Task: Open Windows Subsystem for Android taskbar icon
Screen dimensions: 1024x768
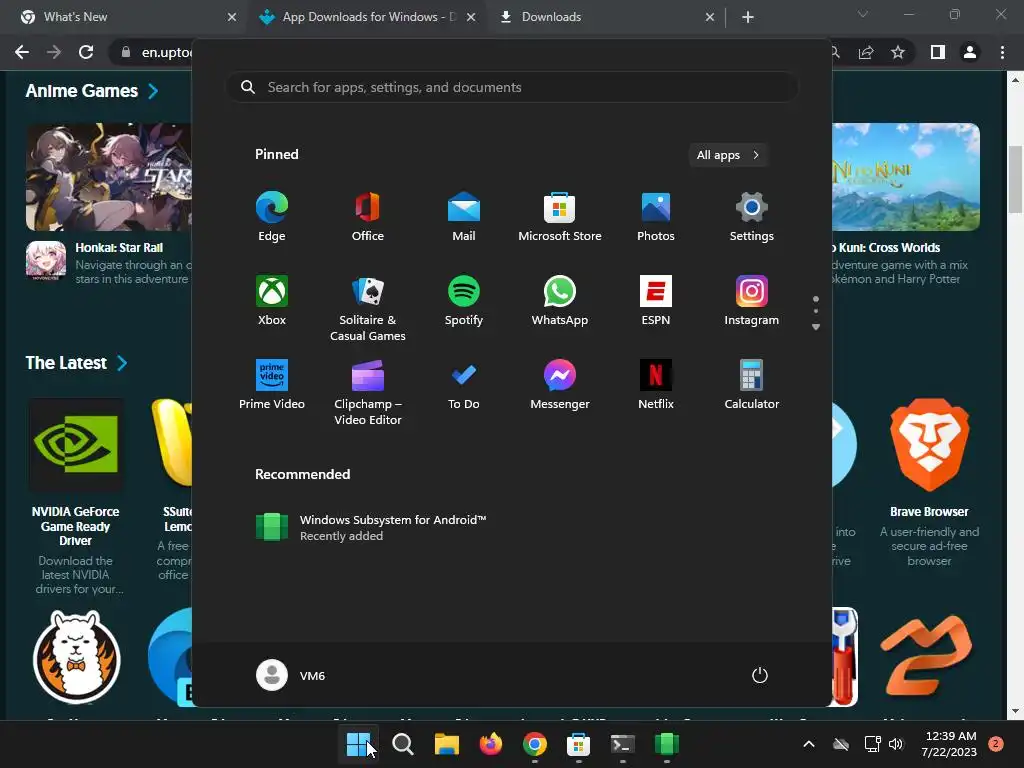Action: click(667, 744)
